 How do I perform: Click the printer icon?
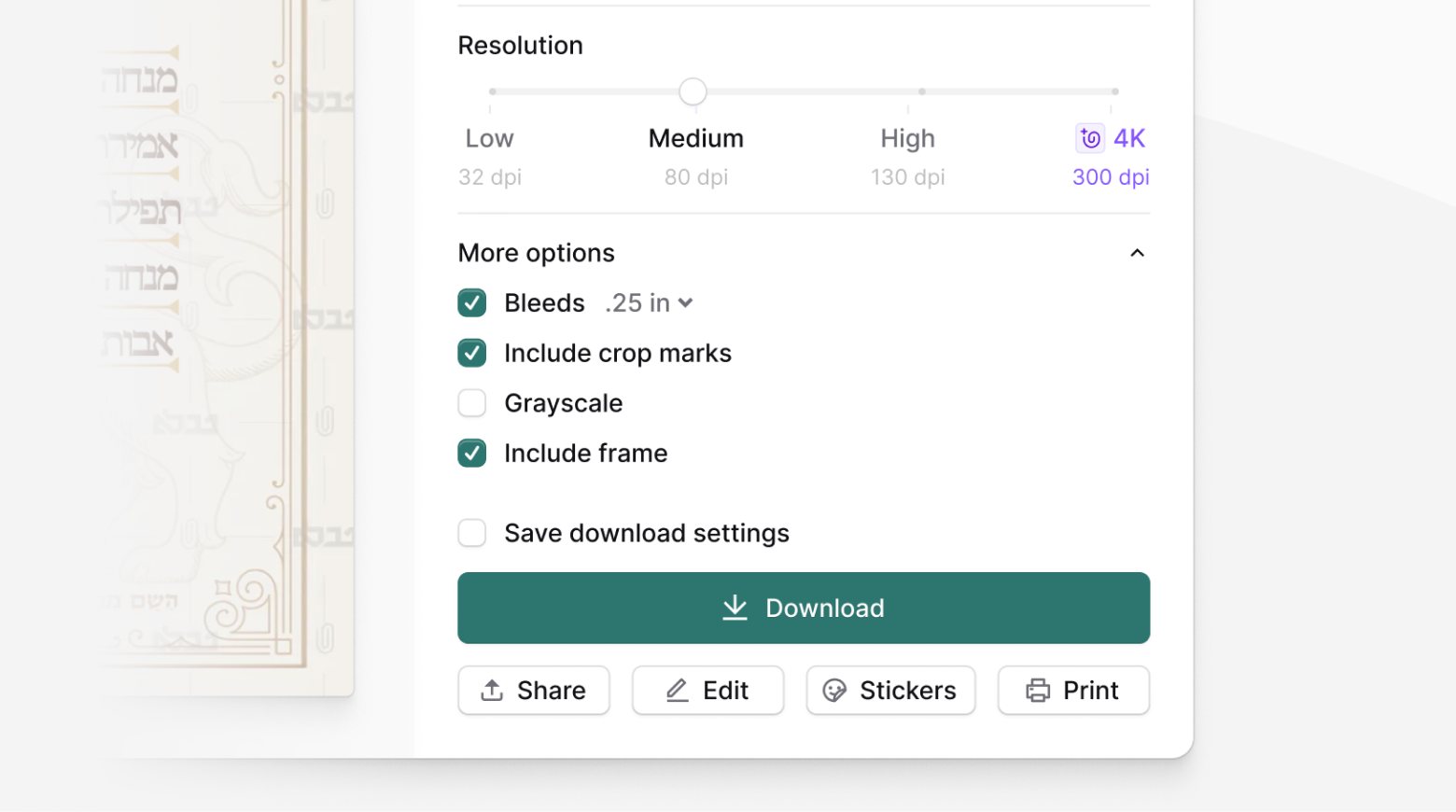point(1038,691)
